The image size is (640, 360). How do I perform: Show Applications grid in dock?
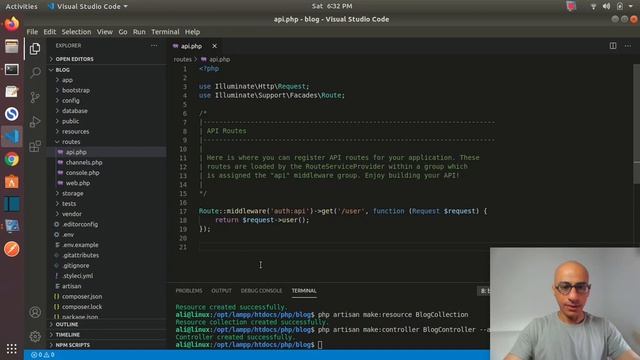pyautogui.click(x=11, y=349)
